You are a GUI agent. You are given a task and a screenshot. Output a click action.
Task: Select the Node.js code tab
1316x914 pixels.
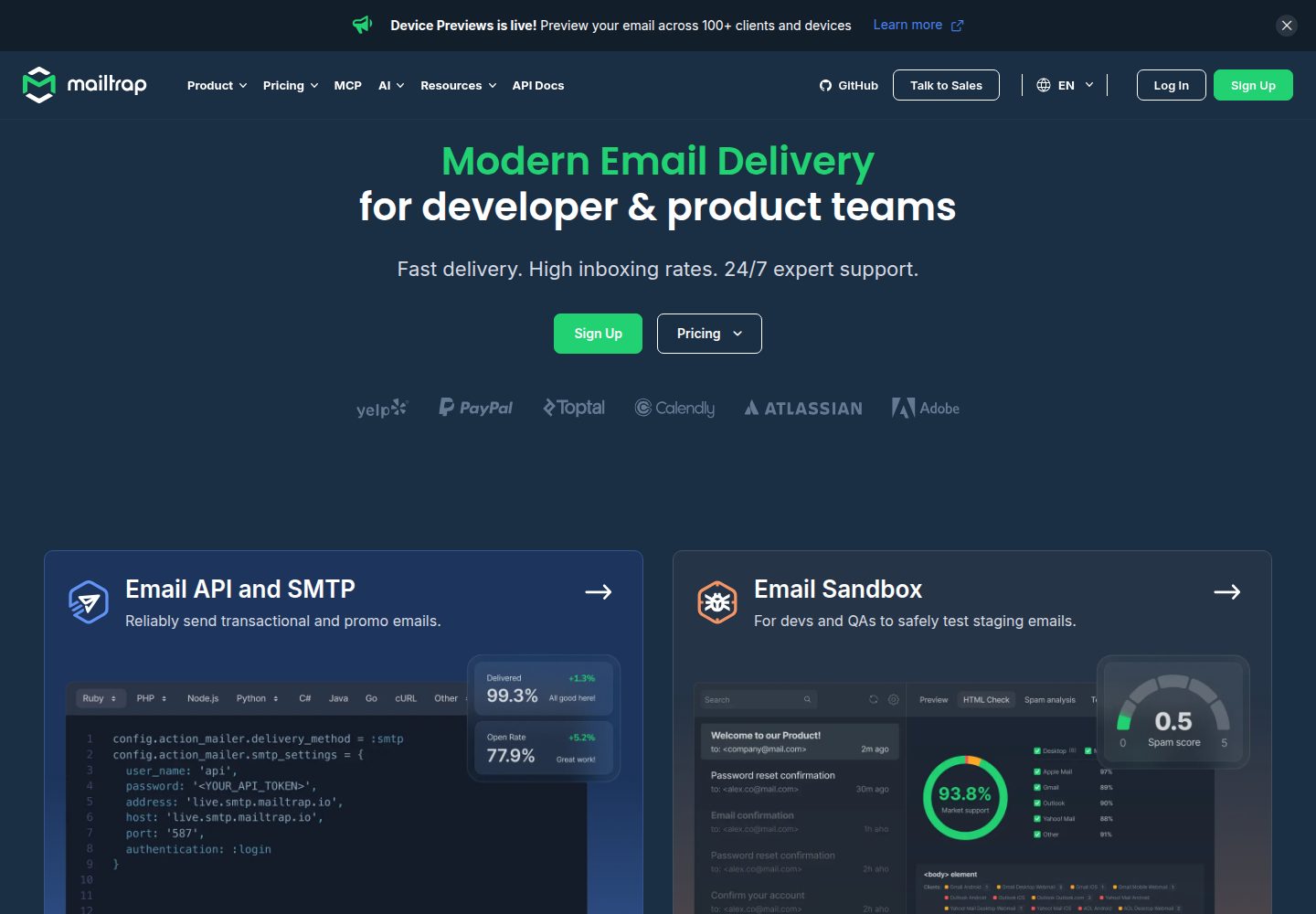[203, 698]
